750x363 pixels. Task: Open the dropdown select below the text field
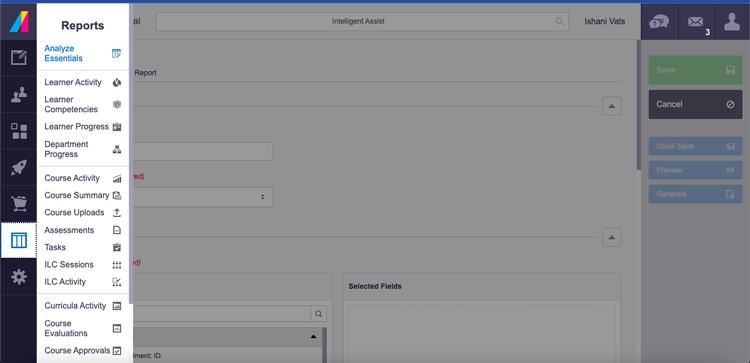pos(203,197)
